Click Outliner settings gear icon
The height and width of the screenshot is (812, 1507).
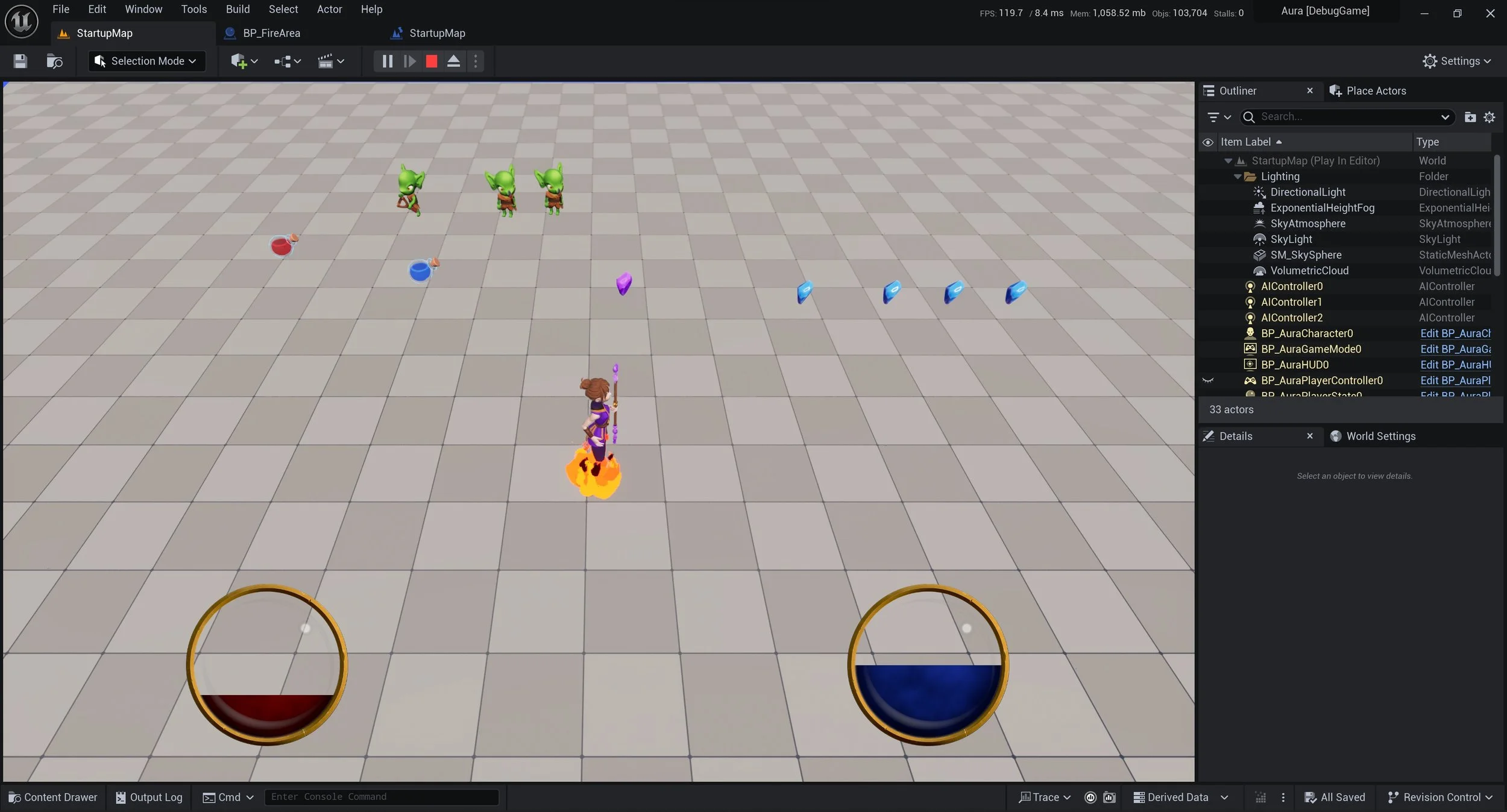(1489, 117)
